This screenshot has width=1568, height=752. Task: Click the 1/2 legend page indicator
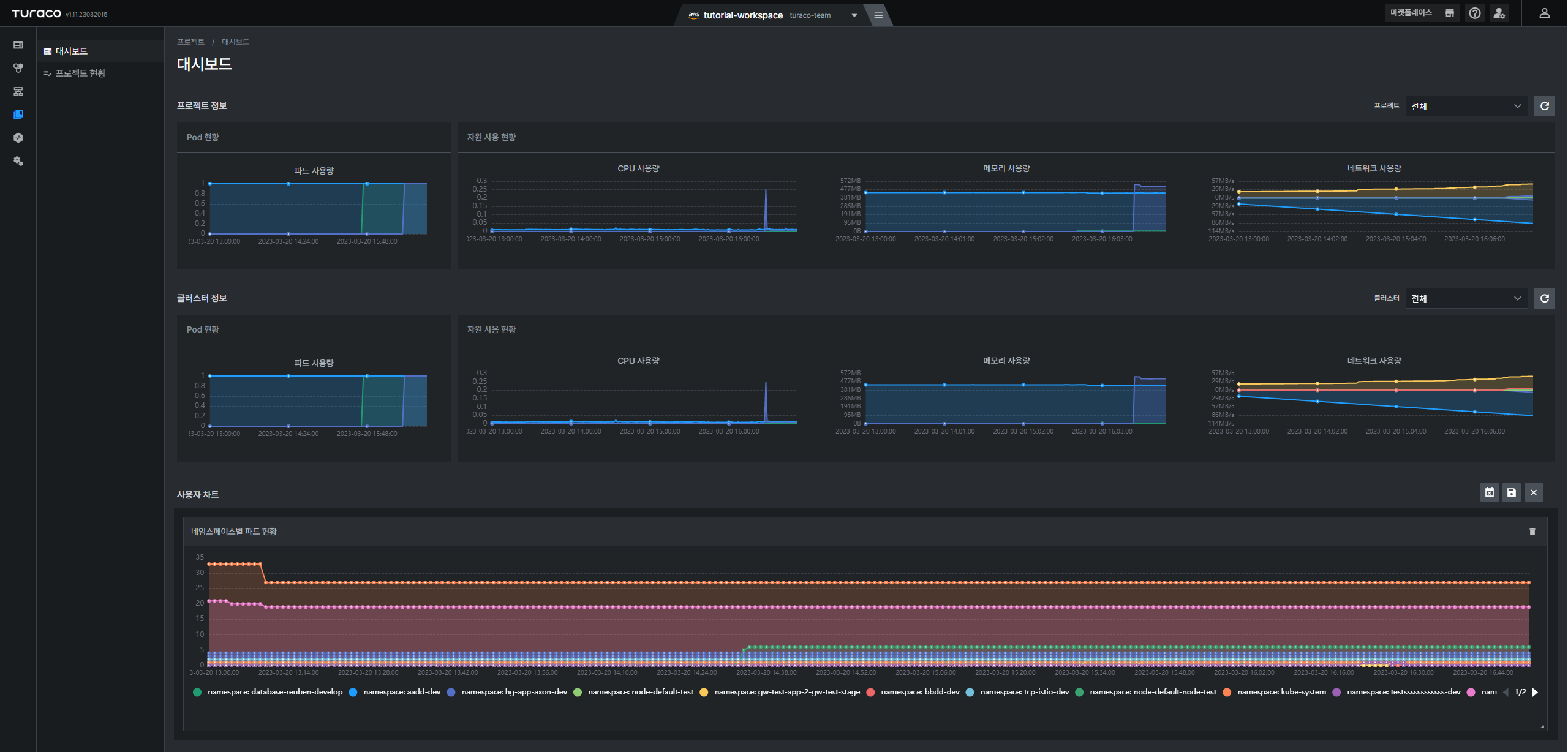click(1520, 692)
